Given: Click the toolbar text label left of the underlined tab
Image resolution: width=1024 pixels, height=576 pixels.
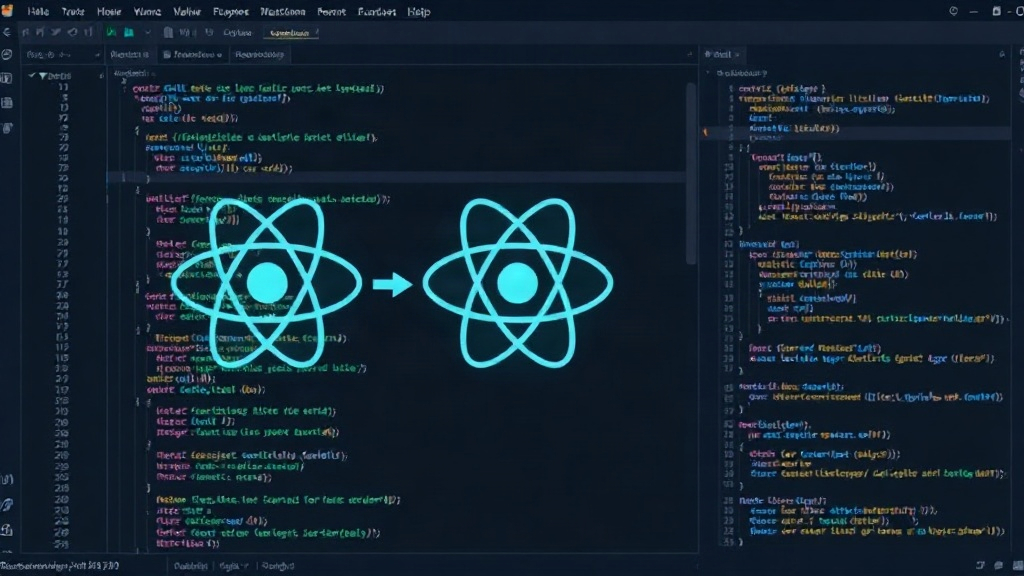Looking at the screenshot, I should point(237,33).
